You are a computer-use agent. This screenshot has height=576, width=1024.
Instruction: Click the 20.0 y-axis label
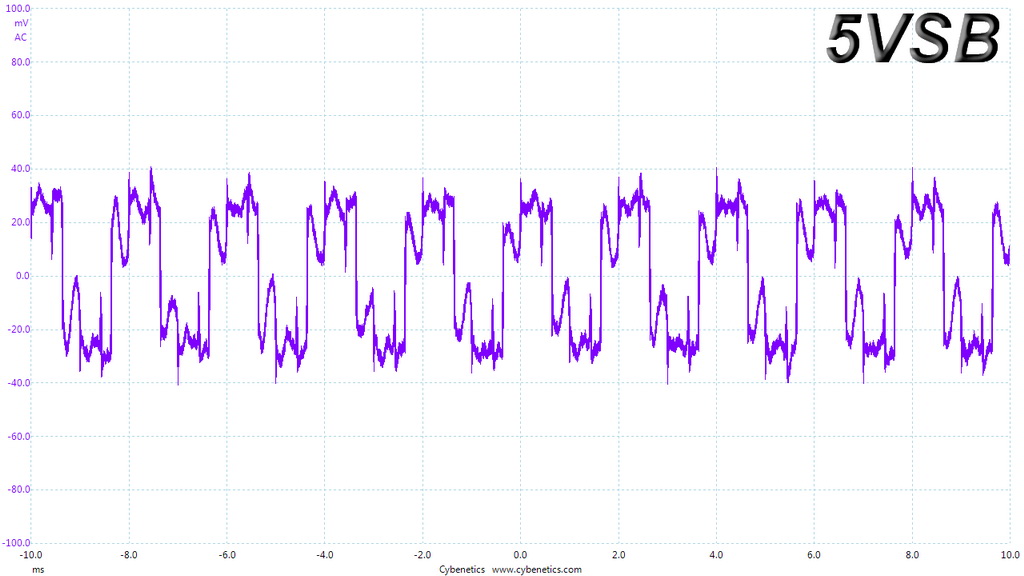[20, 222]
